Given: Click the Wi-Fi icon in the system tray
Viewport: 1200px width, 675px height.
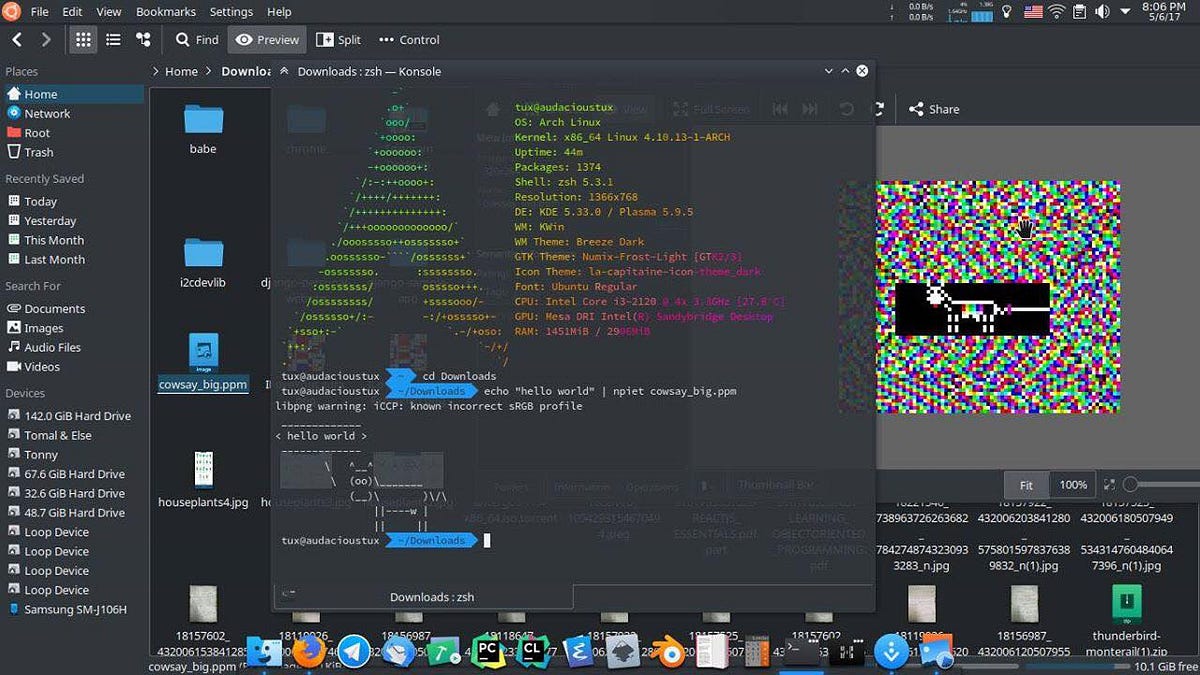Looking at the screenshot, I should tap(1056, 12).
